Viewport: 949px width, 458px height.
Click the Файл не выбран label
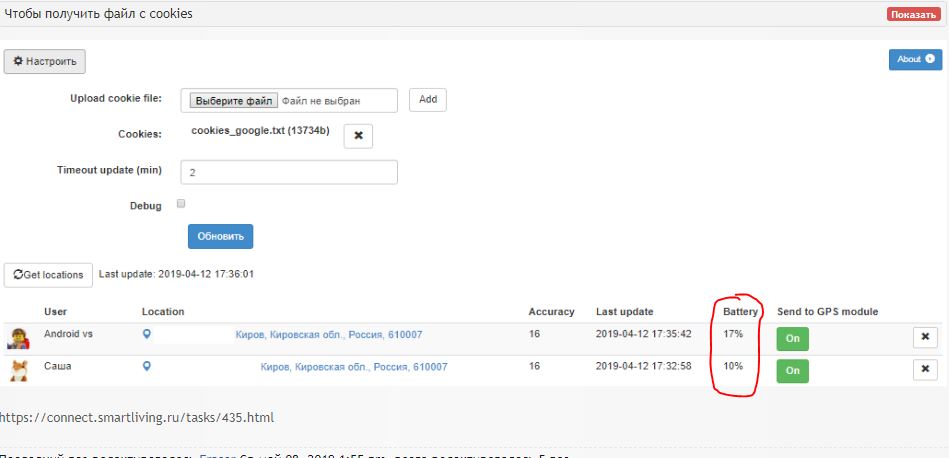point(321,101)
